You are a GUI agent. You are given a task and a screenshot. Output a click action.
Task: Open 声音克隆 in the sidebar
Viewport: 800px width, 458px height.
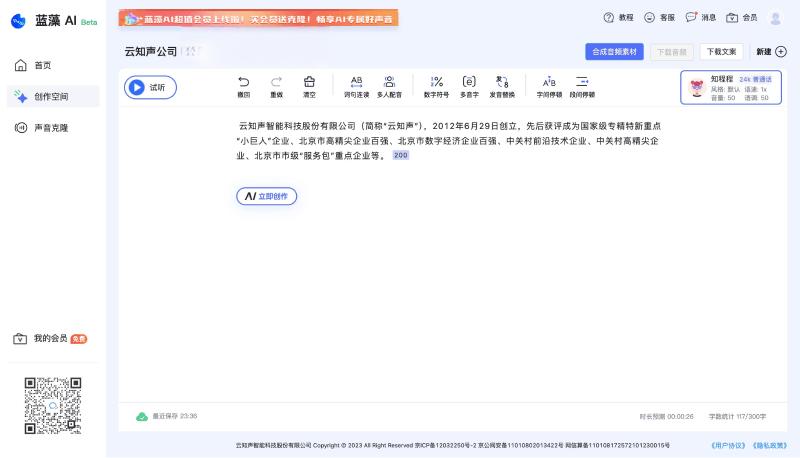[51, 127]
